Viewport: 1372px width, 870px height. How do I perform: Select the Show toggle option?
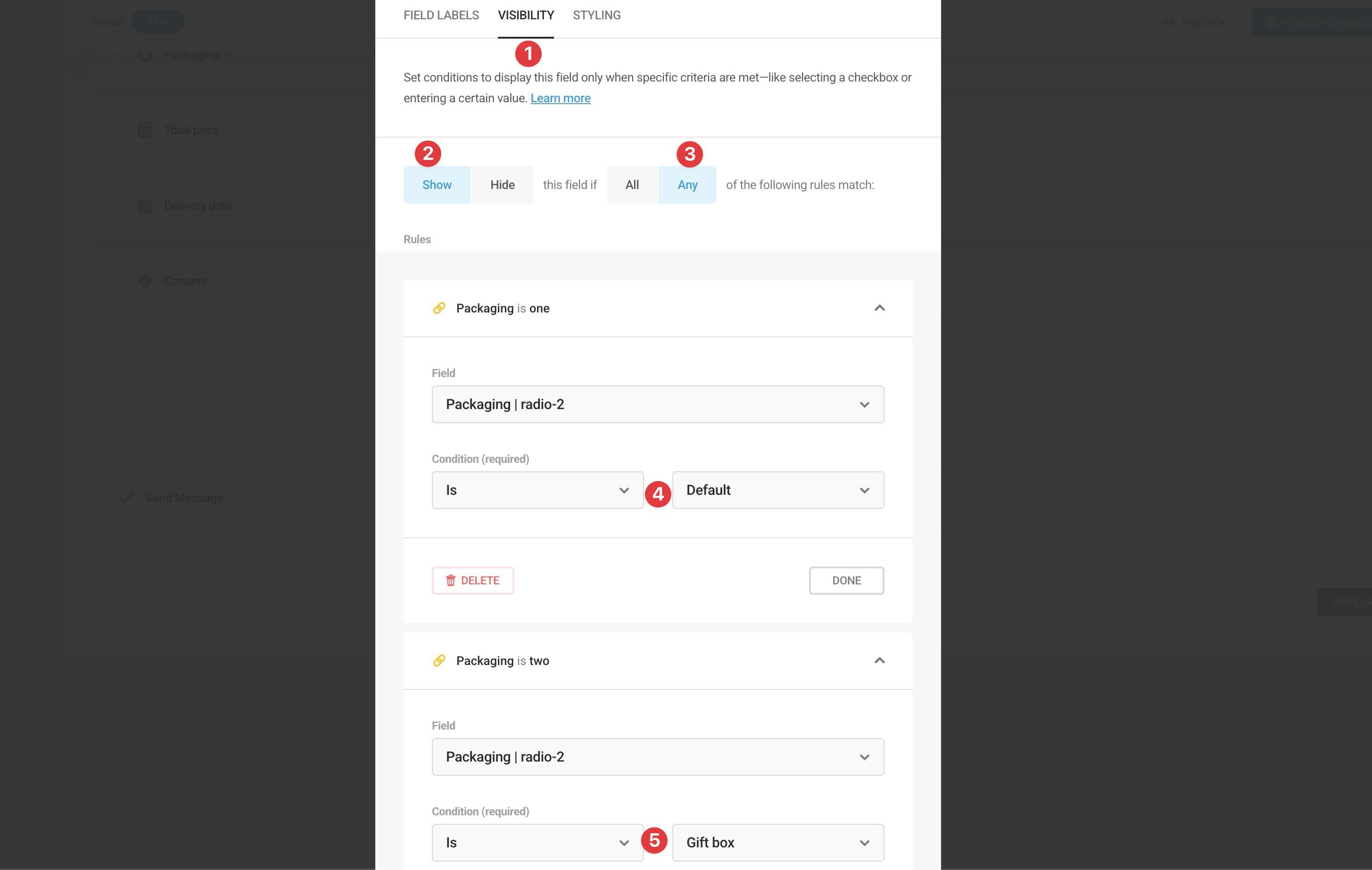(437, 184)
